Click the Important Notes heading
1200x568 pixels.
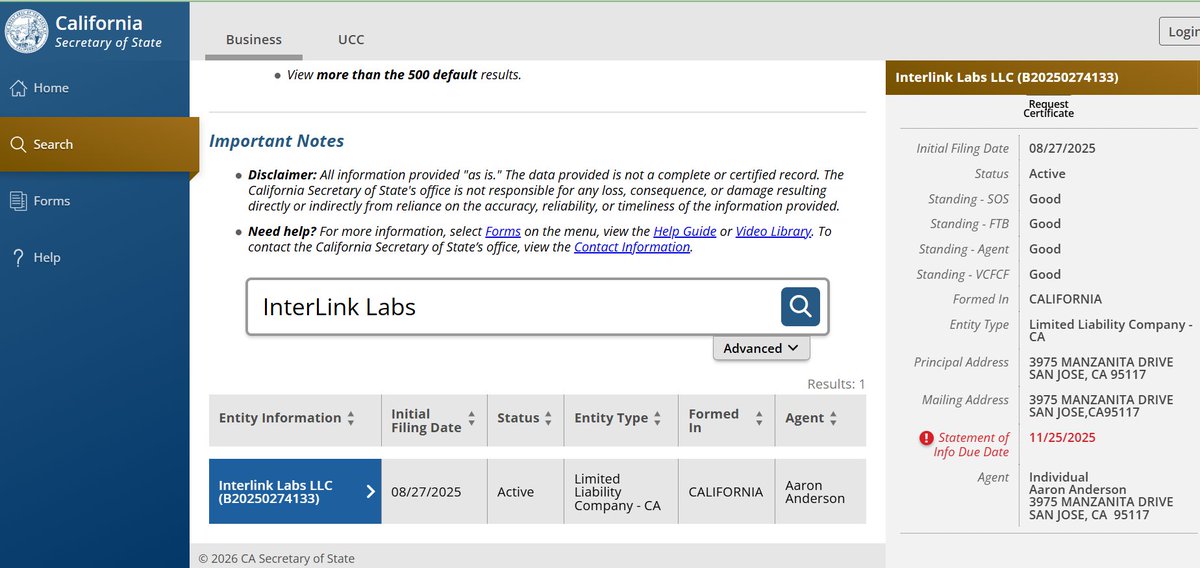point(276,141)
